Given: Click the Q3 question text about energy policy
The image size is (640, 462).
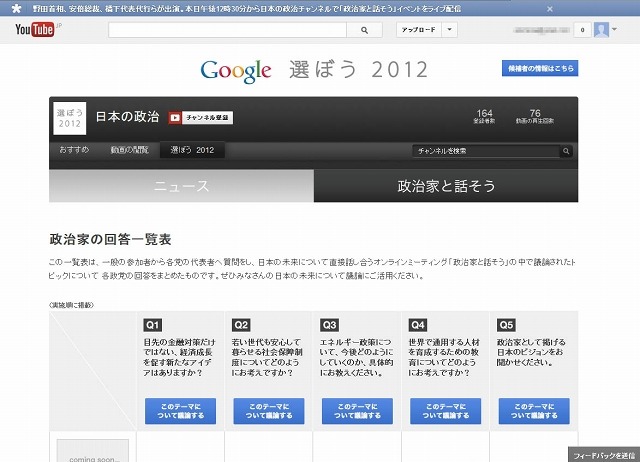Looking at the screenshot, I should point(356,358).
